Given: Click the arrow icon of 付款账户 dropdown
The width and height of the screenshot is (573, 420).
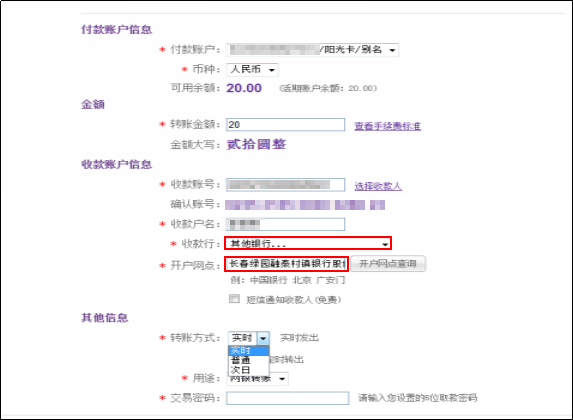Looking at the screenshot, I should pyautogui.click(x=392, y=50).
